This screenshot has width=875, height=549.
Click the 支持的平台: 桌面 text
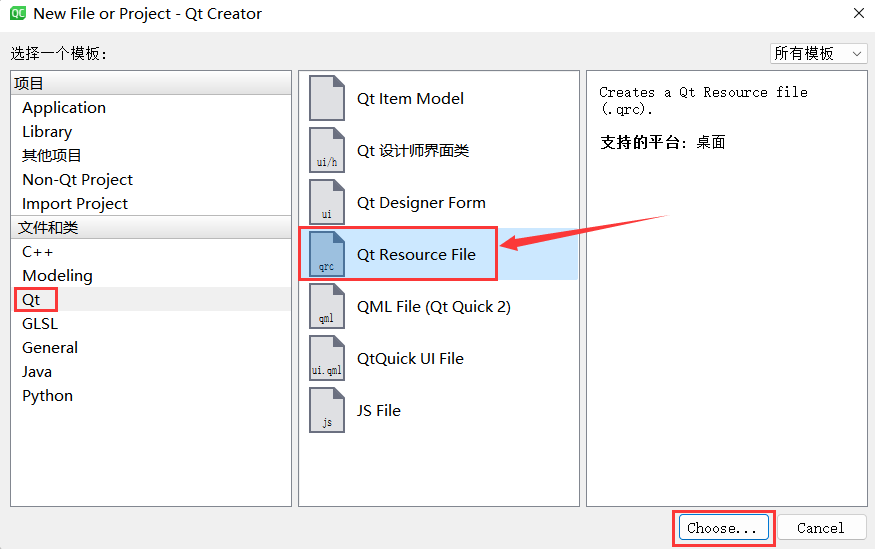(x=662, y=142)
